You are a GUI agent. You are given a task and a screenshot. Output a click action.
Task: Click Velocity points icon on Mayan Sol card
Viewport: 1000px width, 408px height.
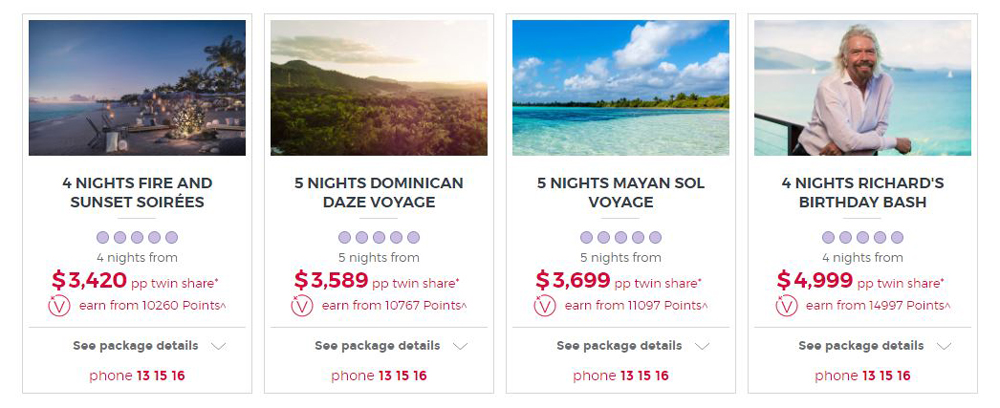point(544,306)
